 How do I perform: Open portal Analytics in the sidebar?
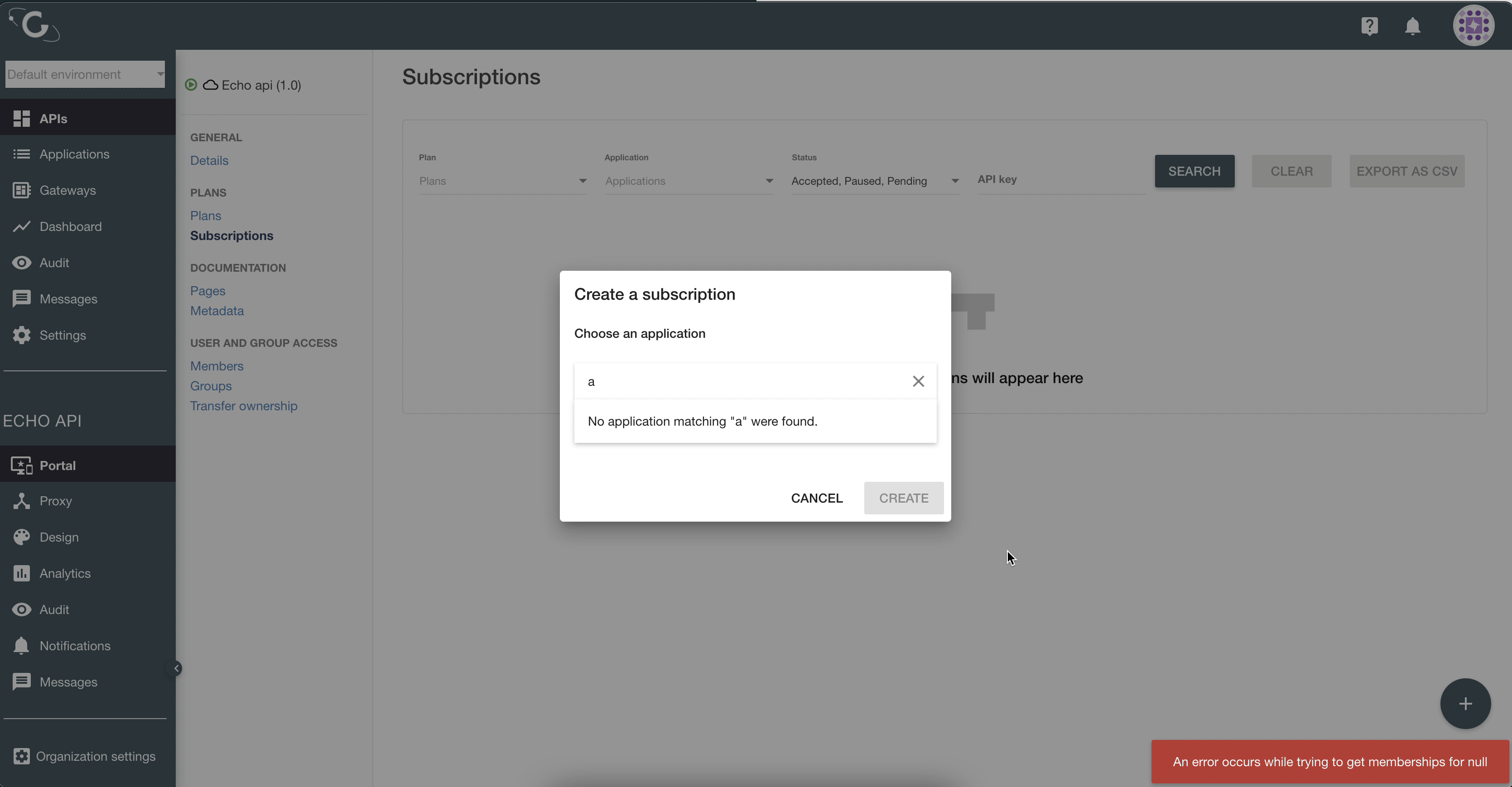coord(65,573)
